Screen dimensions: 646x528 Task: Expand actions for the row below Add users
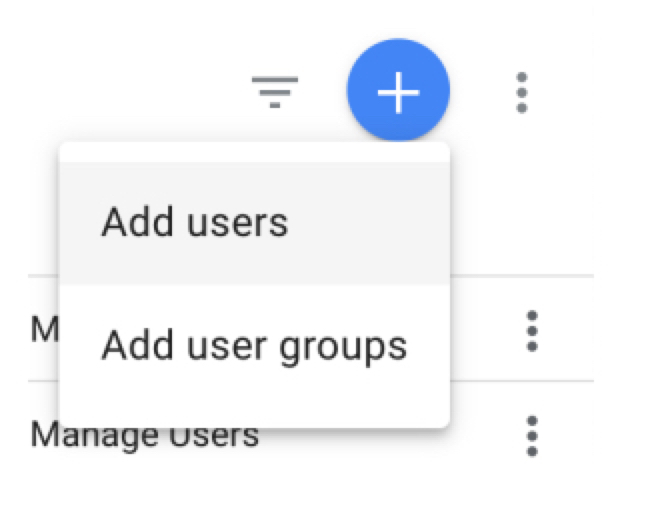tap(532, 331)
